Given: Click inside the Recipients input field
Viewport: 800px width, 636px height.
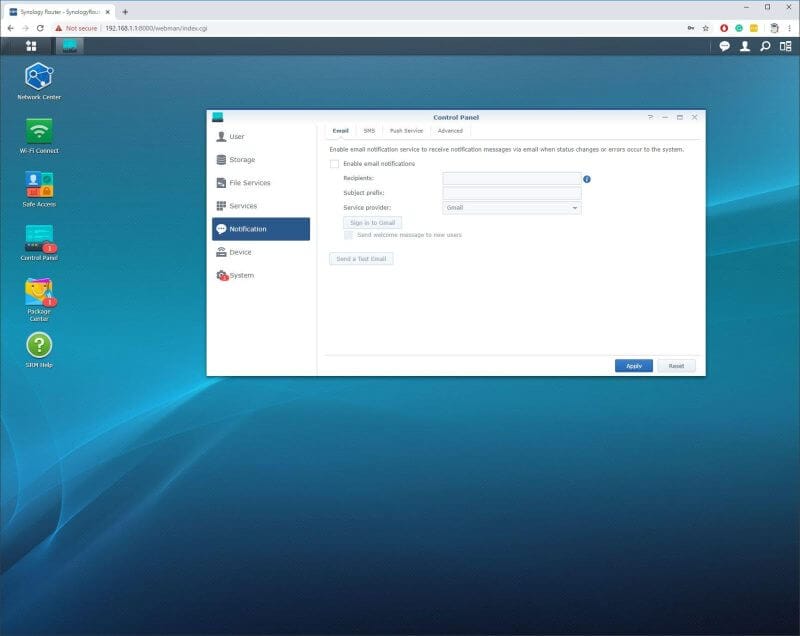Looking at the screenshot, I should click(x=510, y=179).
